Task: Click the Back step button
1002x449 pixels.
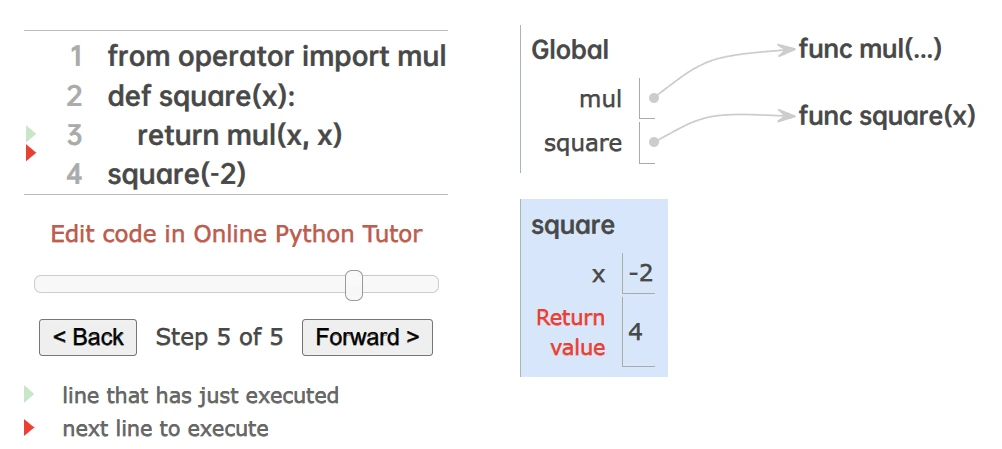Action: pos(88,338)
